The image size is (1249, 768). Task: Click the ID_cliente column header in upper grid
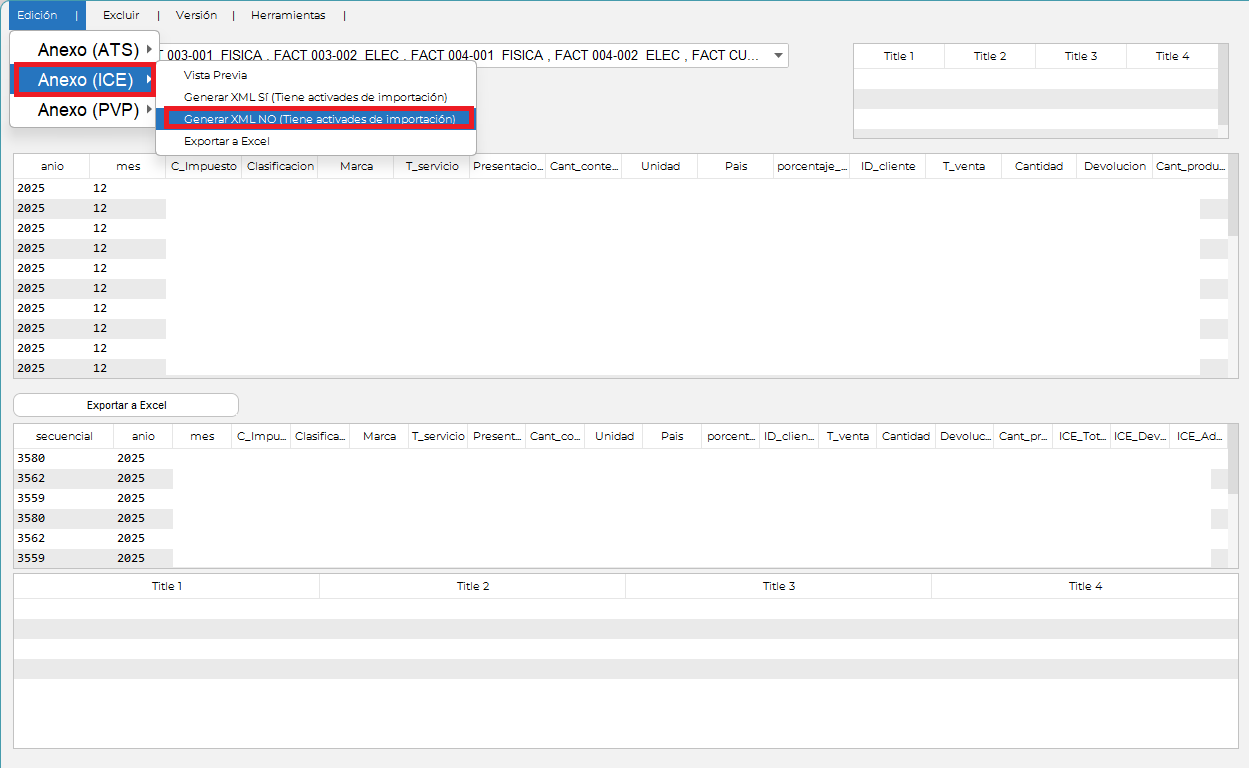coord(888,166)
